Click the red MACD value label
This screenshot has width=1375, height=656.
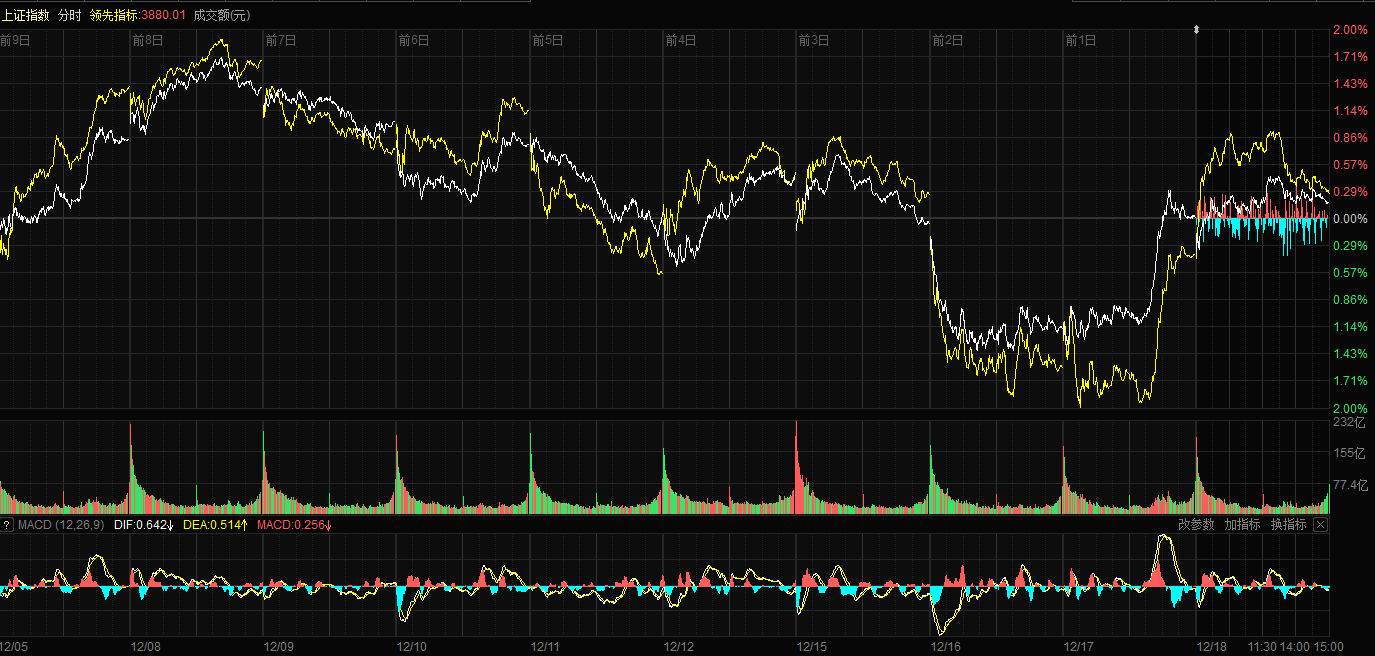(294, 525)
